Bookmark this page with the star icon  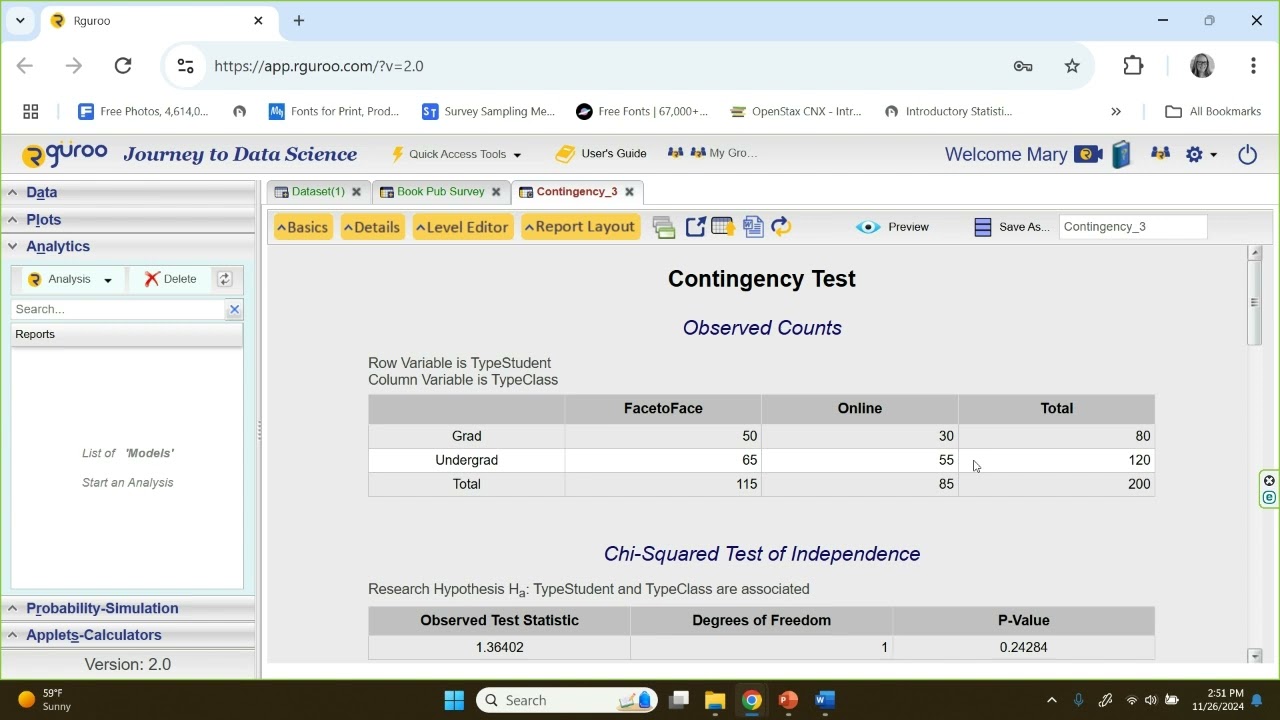pyautogui.click(x=1072, y=66)
